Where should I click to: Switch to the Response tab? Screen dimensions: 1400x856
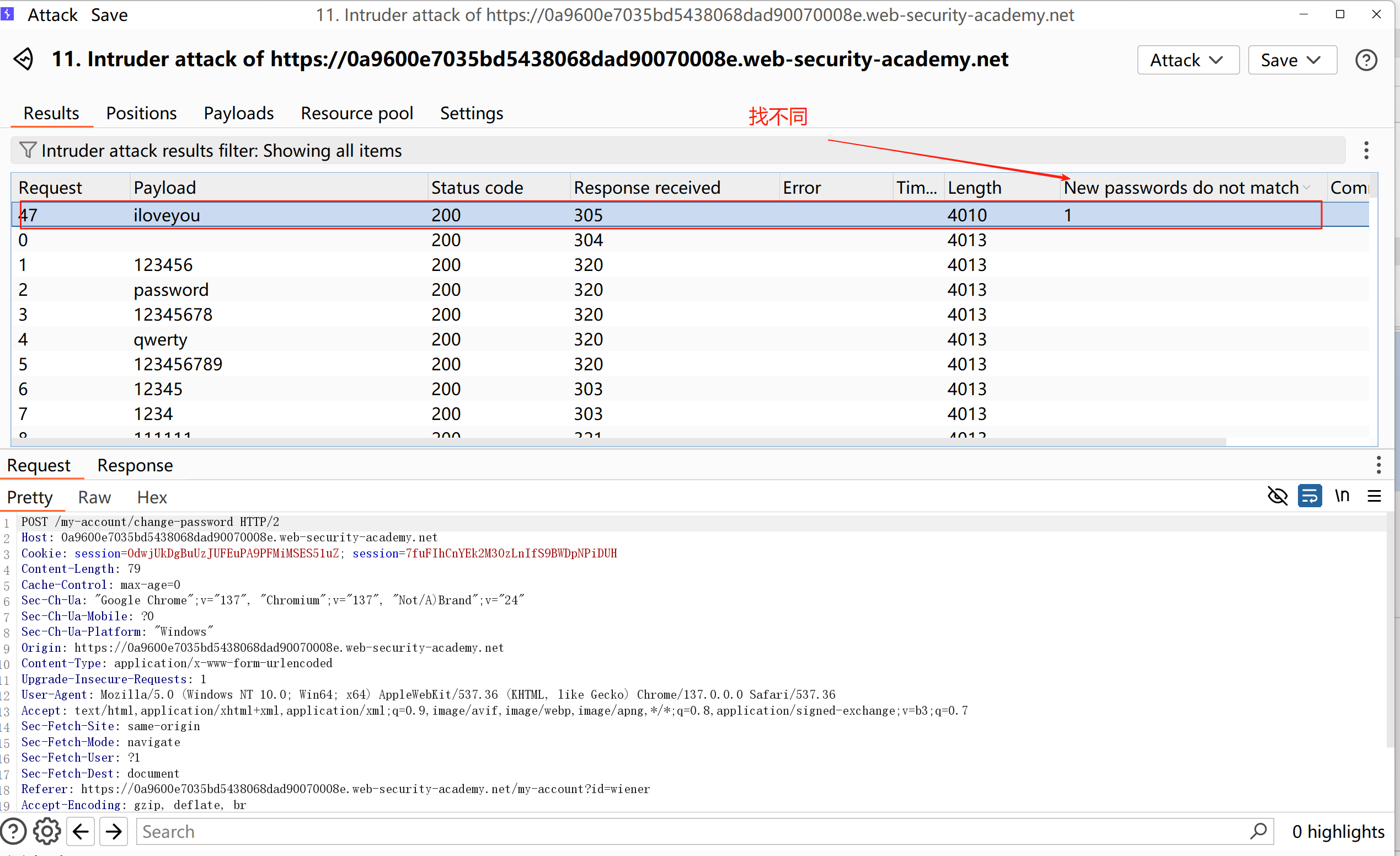pyautogui.click(x=135, y=465)
